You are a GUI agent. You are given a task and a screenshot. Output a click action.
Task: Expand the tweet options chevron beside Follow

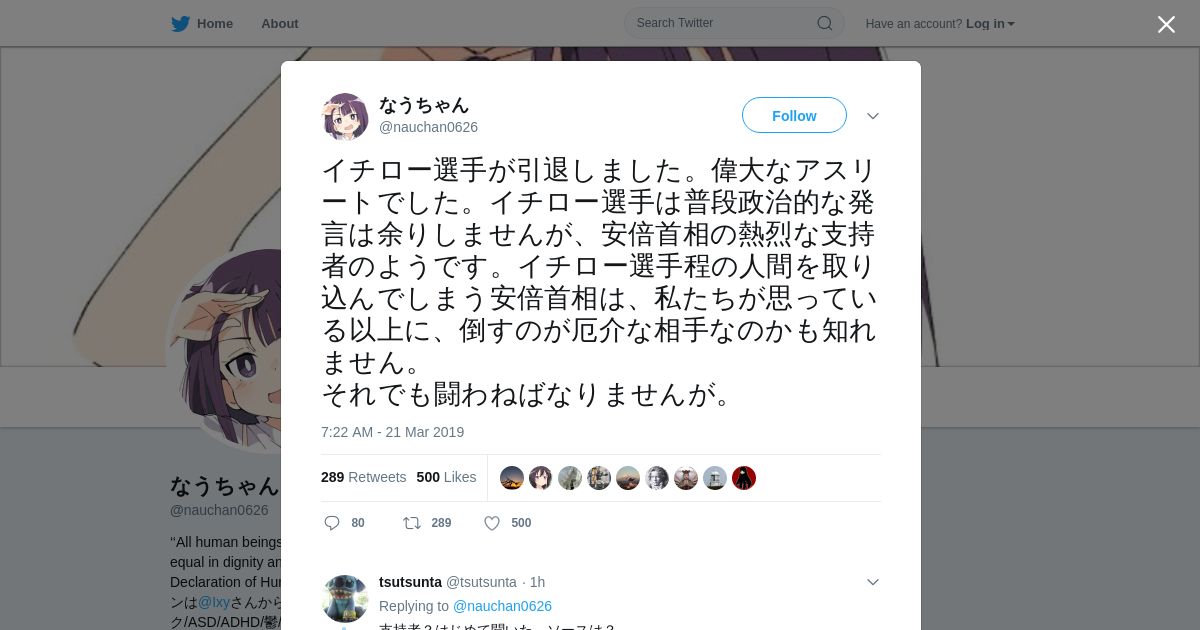(873, 116)
